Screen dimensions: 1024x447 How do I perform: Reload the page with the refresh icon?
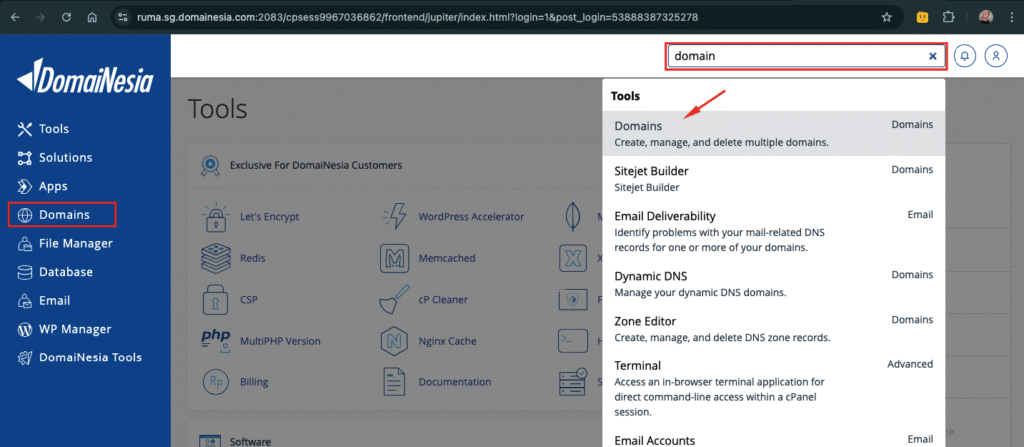click(66, 18)
